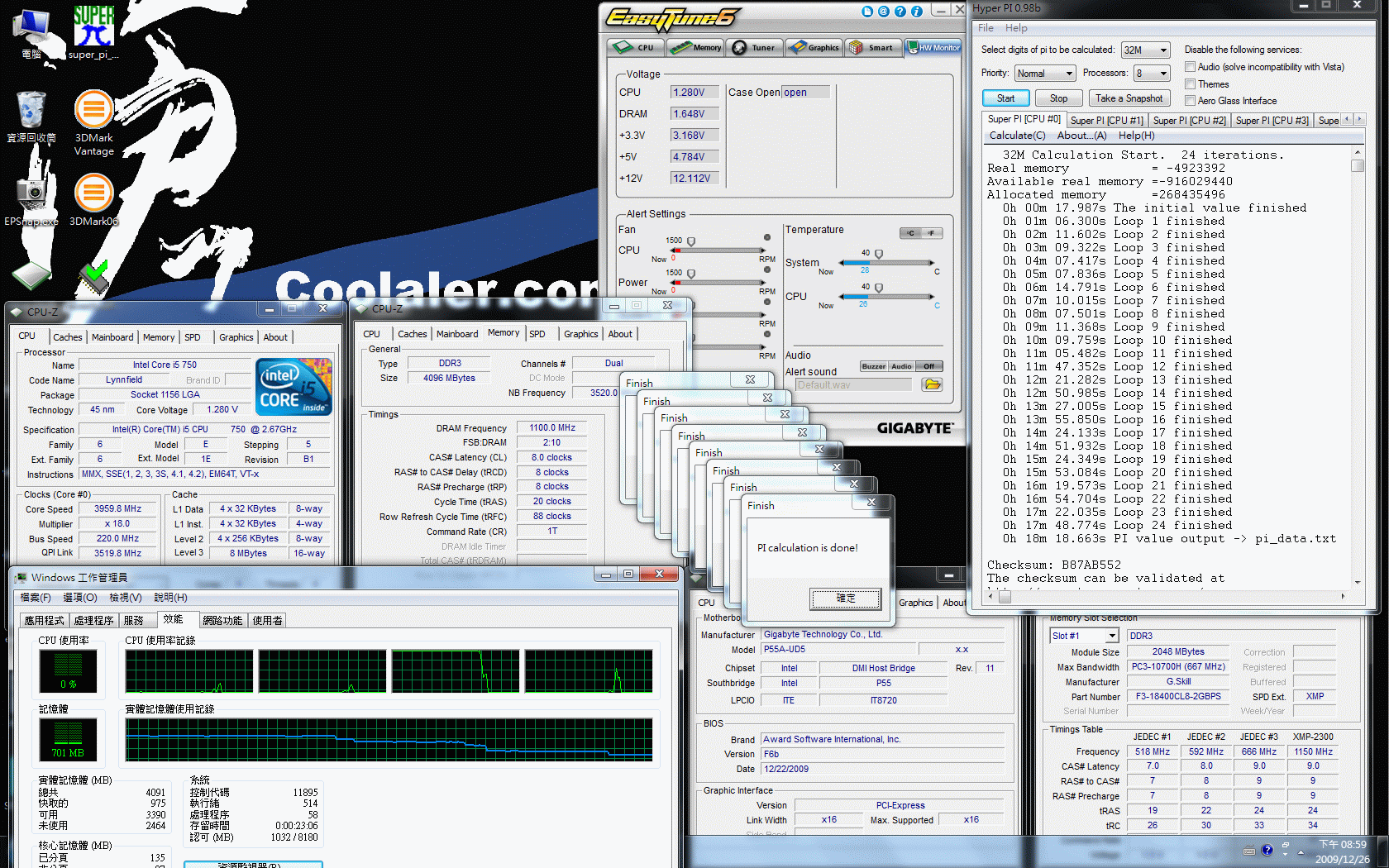Open the Calculate(C) menu
Screen dimensions: 1389x868
pyautogui.click(x=1017, y=136)
